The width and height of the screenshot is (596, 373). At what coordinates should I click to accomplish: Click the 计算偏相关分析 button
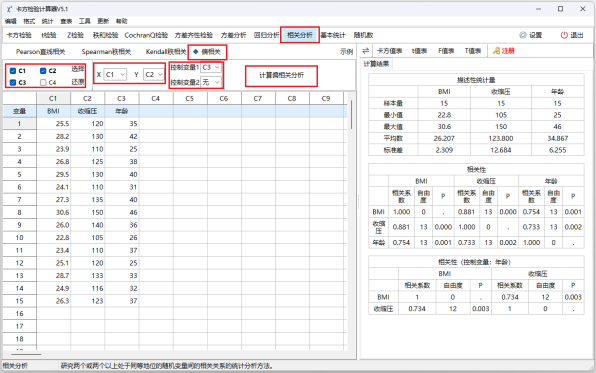[281, 75]
